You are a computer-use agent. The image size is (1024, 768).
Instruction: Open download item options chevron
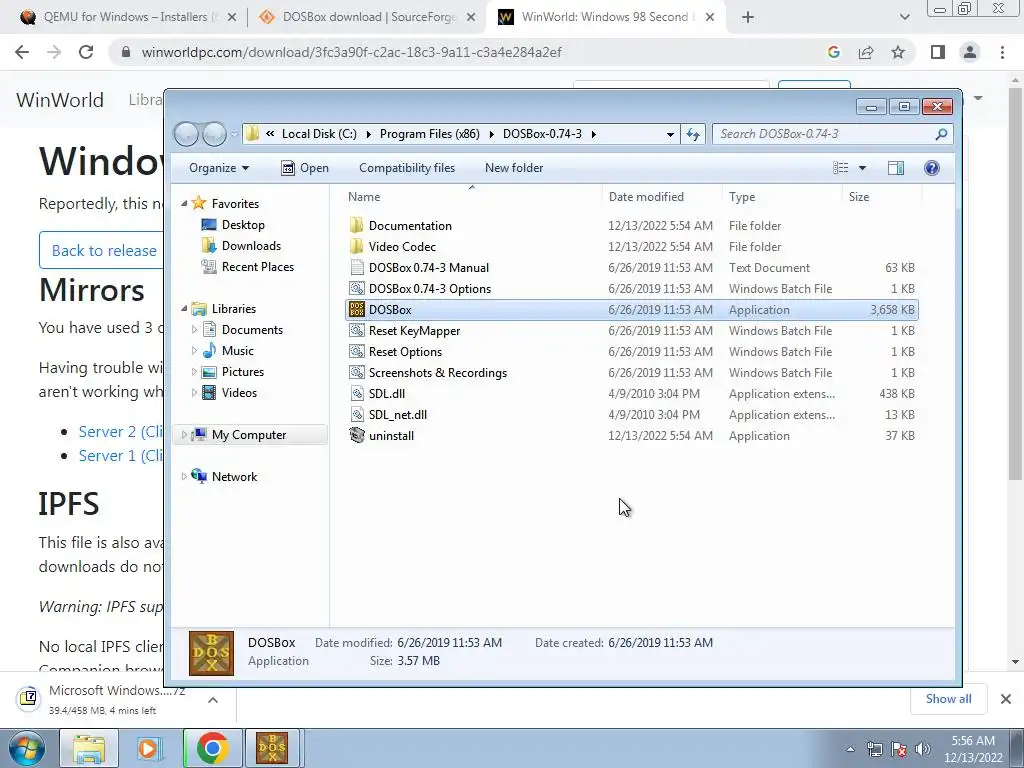[213, 699]
